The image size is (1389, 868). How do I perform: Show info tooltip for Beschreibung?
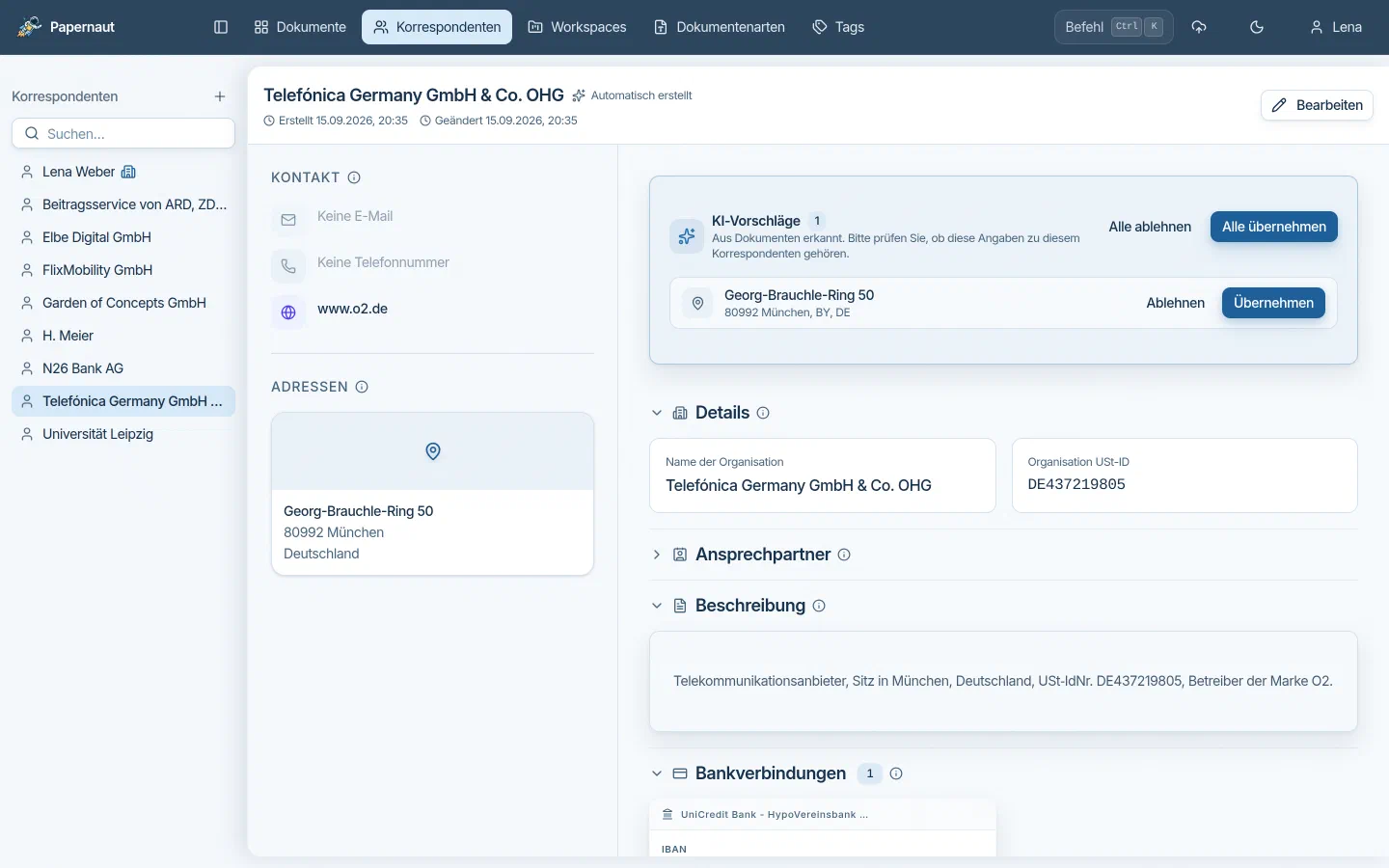(819, 606)
